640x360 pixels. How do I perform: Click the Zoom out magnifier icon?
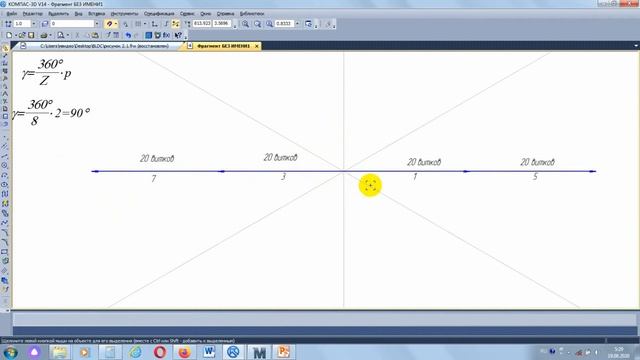[258, 24]
